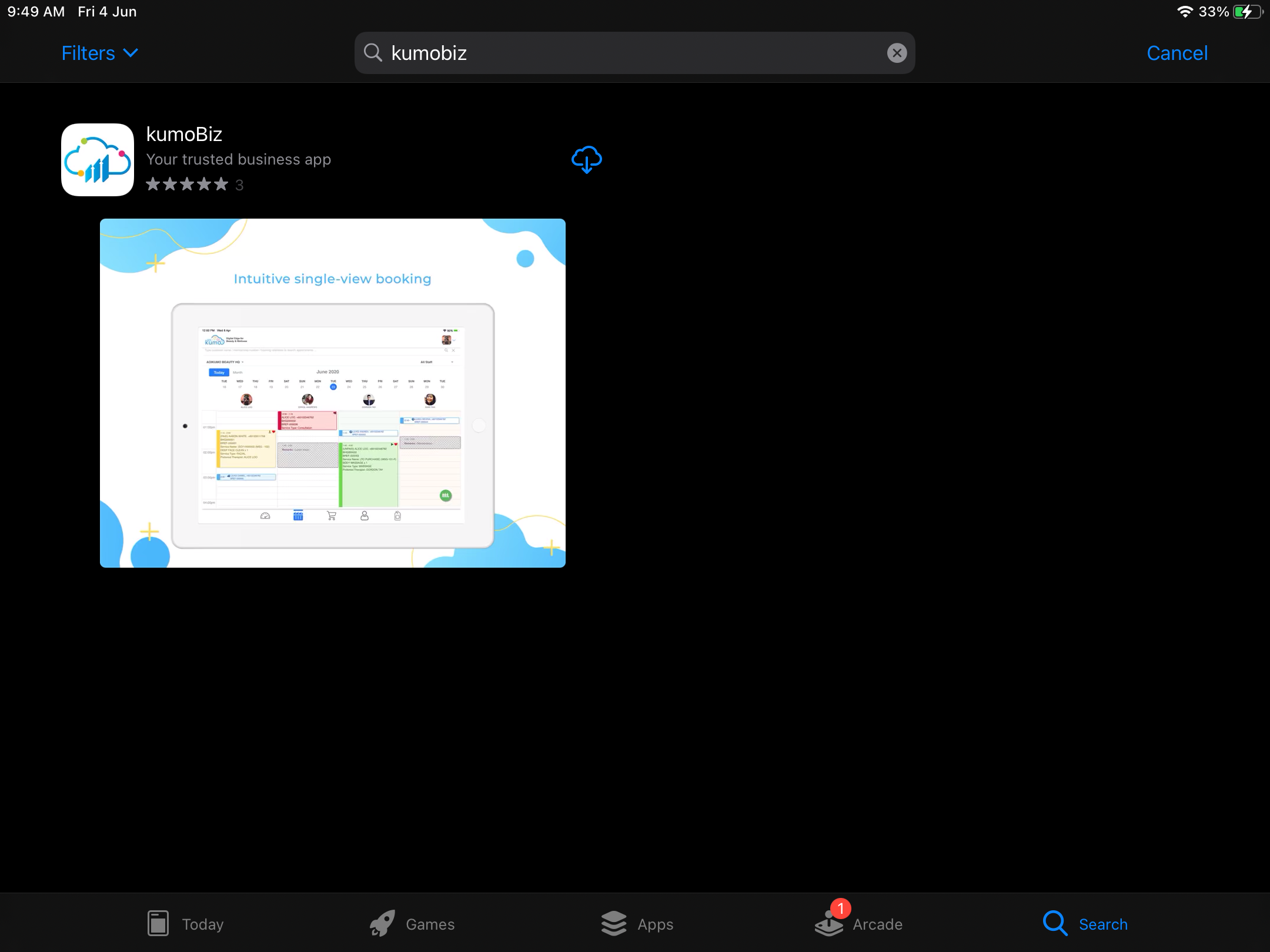
Task: Tap the battery charging indicator
Action: pyautogui.click(x=1246, y=12)
